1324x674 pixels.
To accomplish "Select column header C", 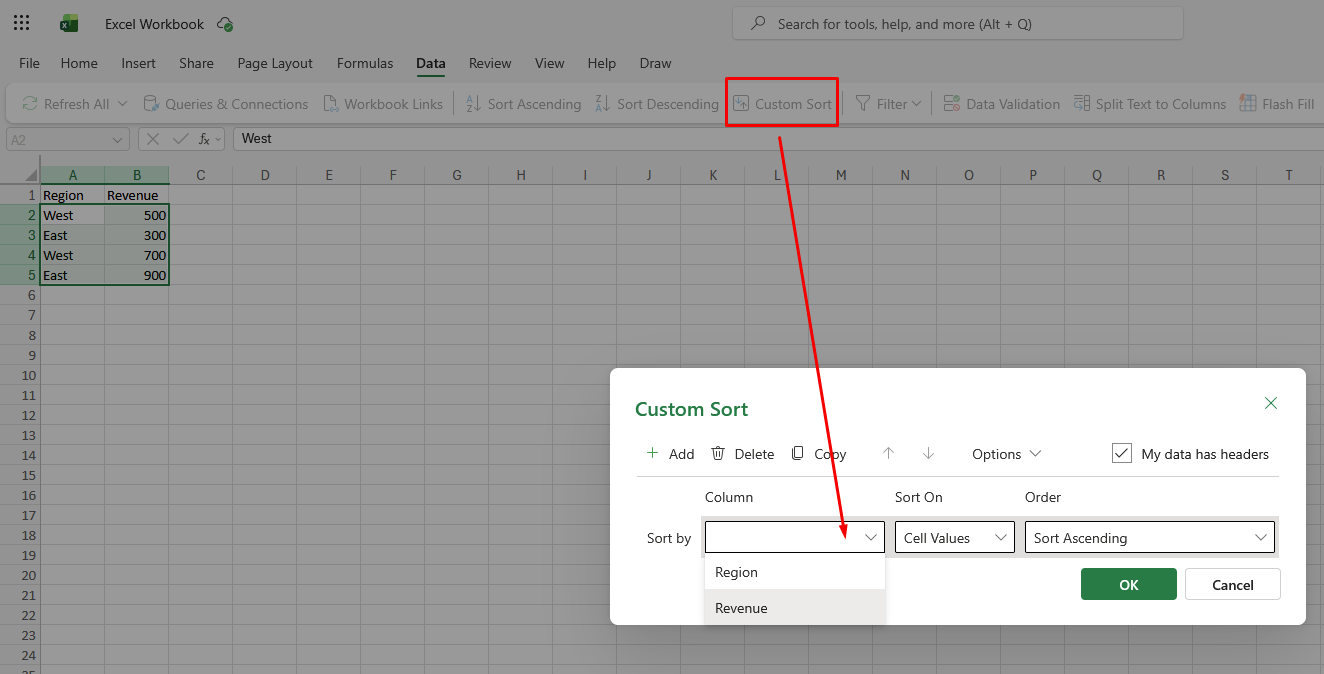I will click(x=201, y=175).
